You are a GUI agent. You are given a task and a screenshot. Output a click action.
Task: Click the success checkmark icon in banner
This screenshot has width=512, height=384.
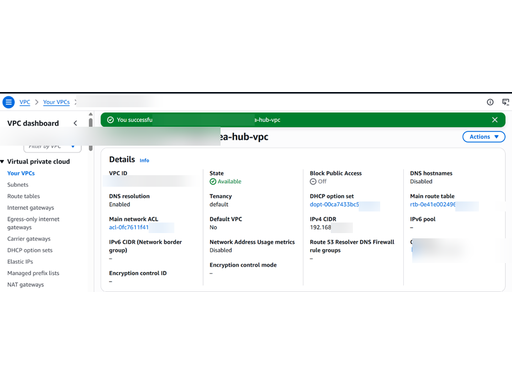(x=110, y=120)
